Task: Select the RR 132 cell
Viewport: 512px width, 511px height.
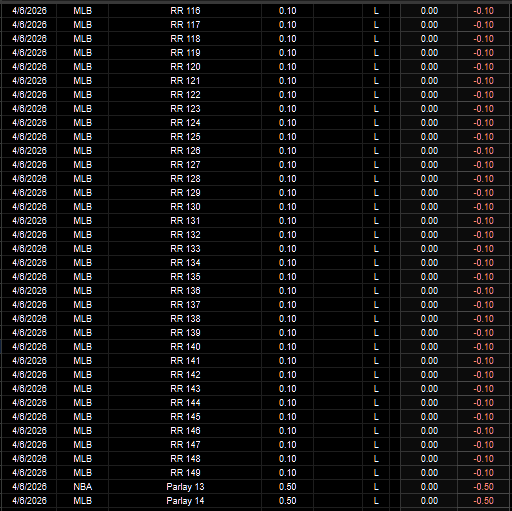Action: pos(185,235)
